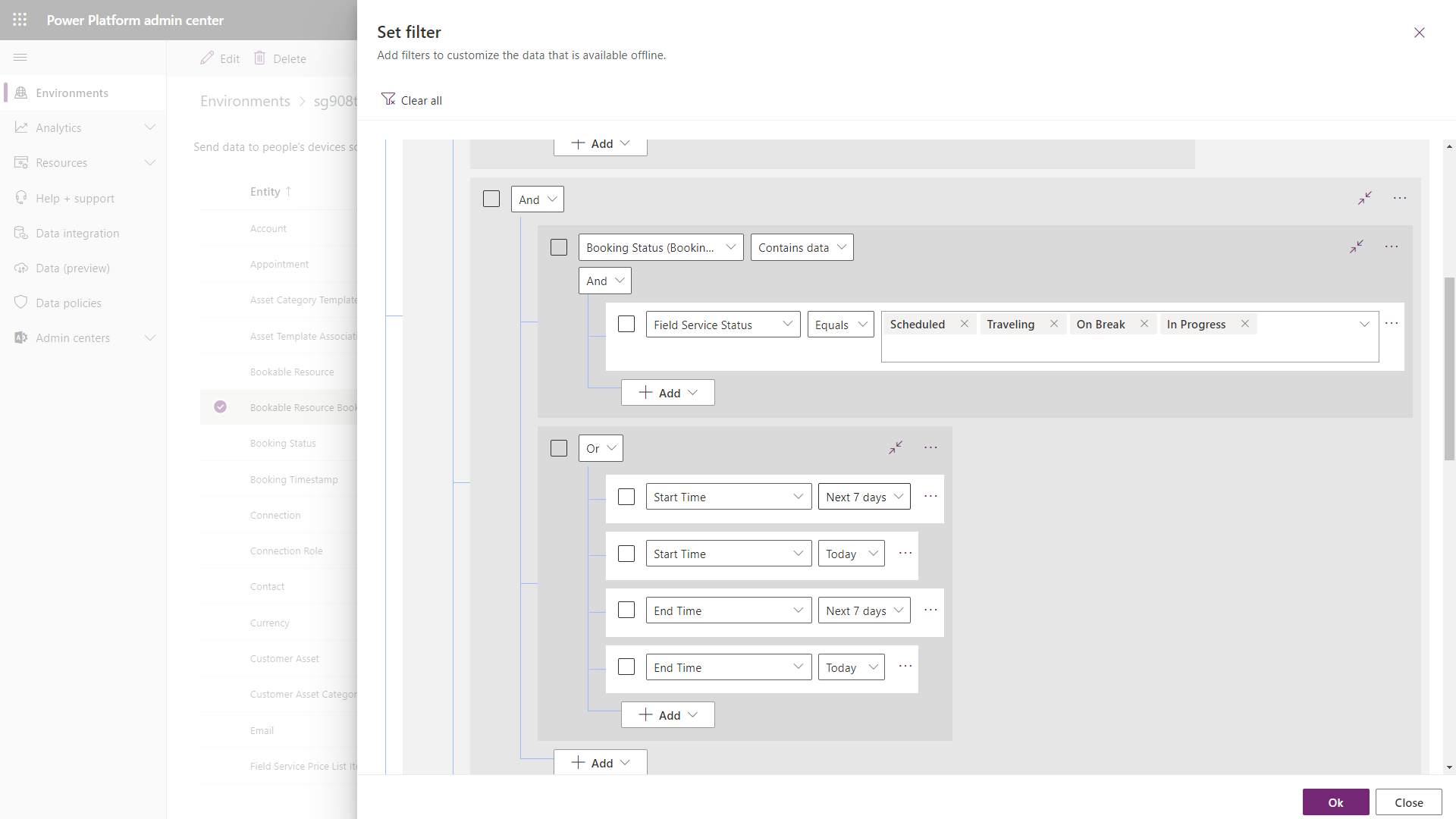Check the End Time Next 7 days checkbox
The height and width of the screenshot is (819, 1456).
coord(626,610)
